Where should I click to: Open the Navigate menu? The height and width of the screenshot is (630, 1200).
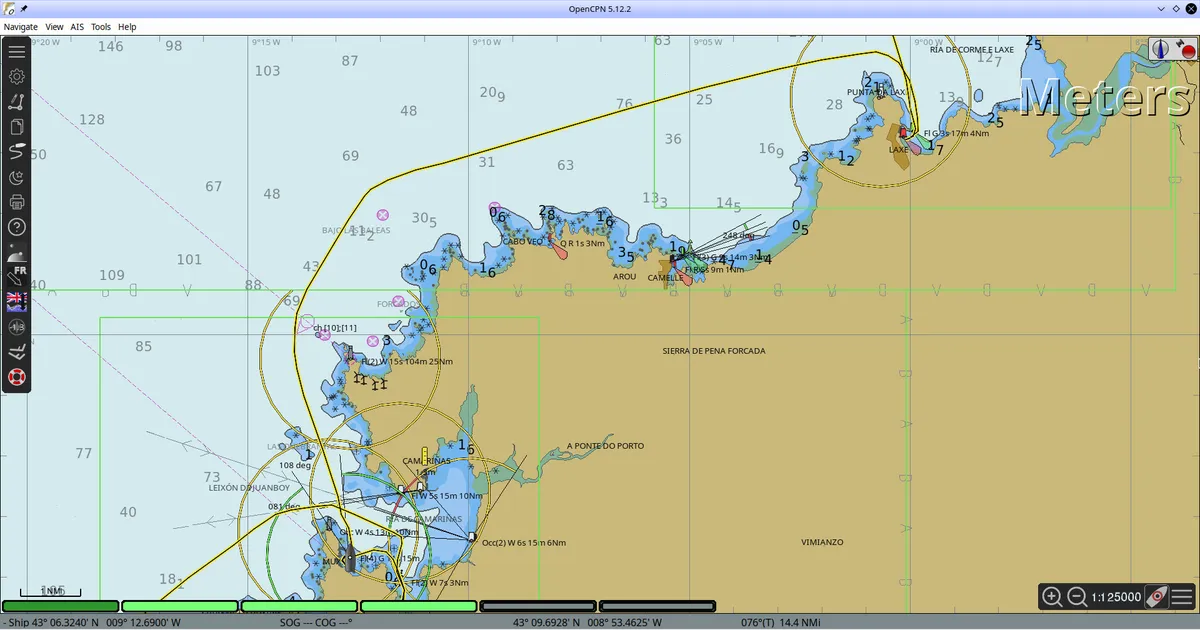point(20,27)
